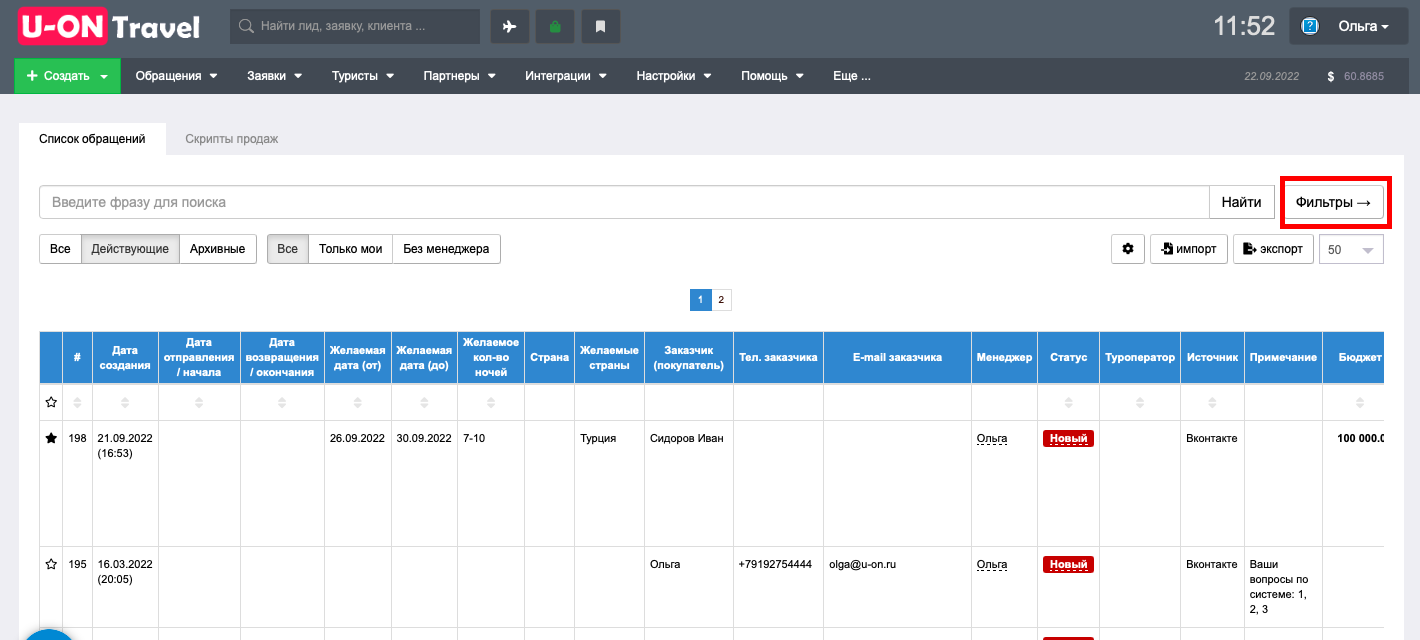Image resolution: width=1420 pixels, height=640 pixels.
Task: Star the request number 198
Action: (51, 438)
